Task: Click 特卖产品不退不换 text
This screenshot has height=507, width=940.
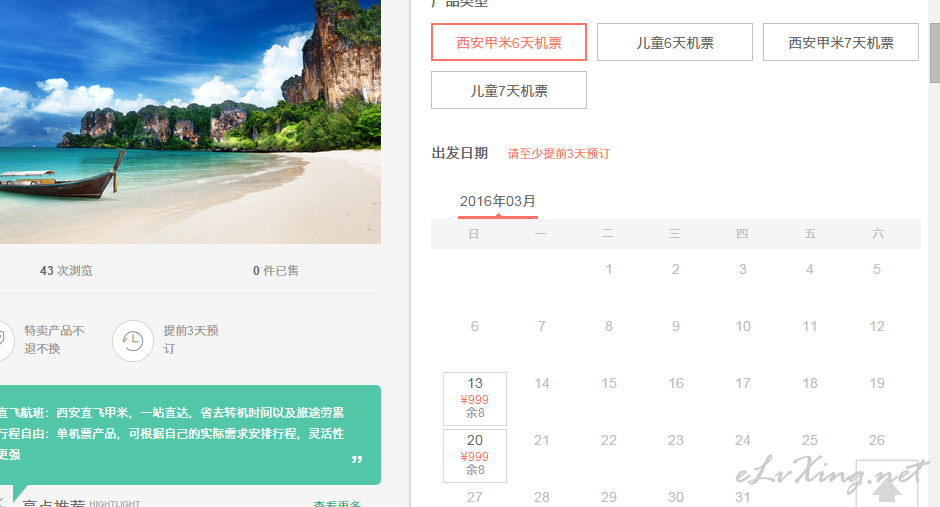Action: pyautogui.click(x=54, y=340)
